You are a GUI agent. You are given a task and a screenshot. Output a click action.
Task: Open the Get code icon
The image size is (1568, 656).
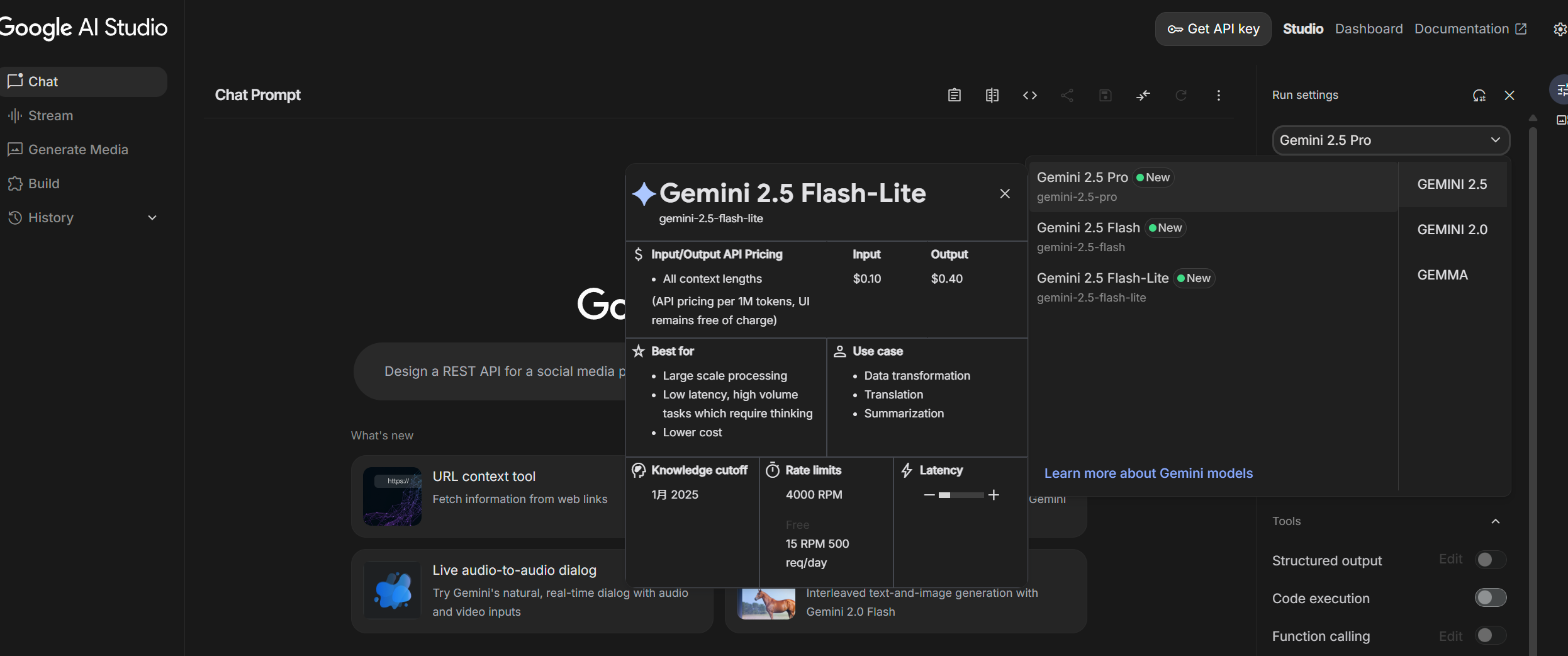click(1029, 95)
